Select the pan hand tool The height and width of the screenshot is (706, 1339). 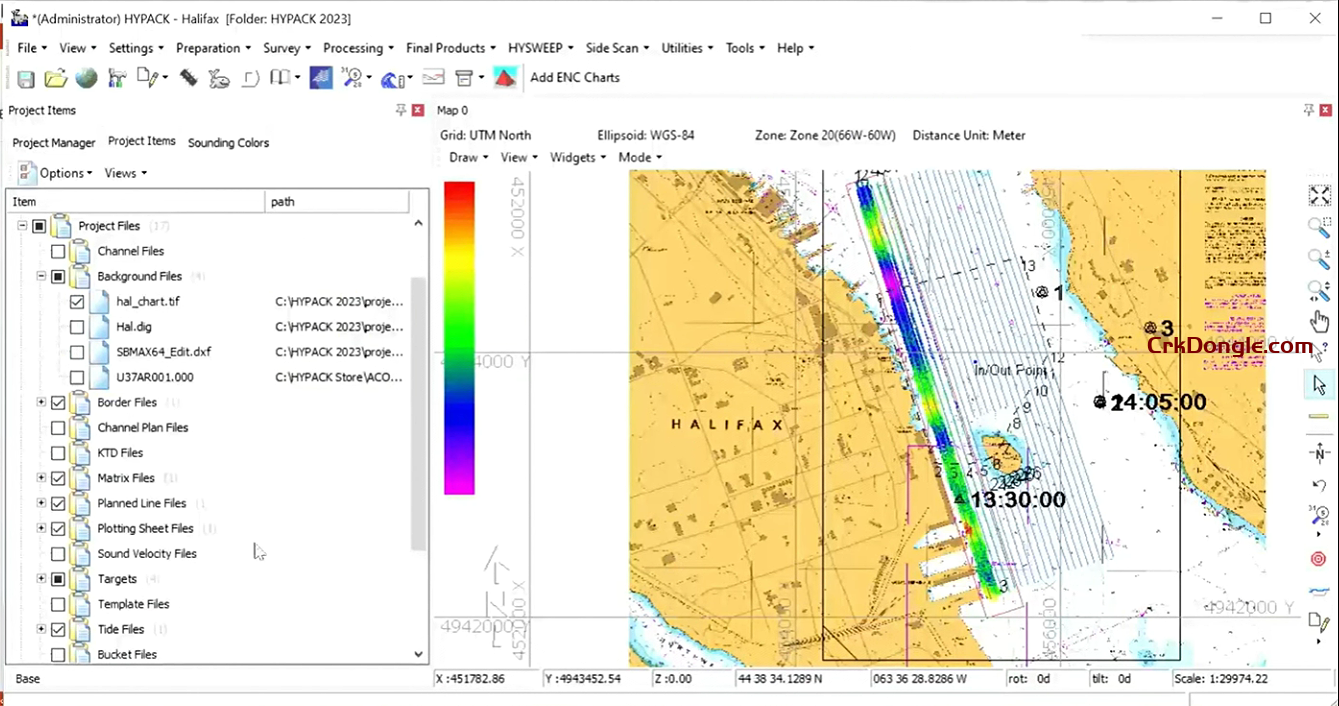(1319, 322)
